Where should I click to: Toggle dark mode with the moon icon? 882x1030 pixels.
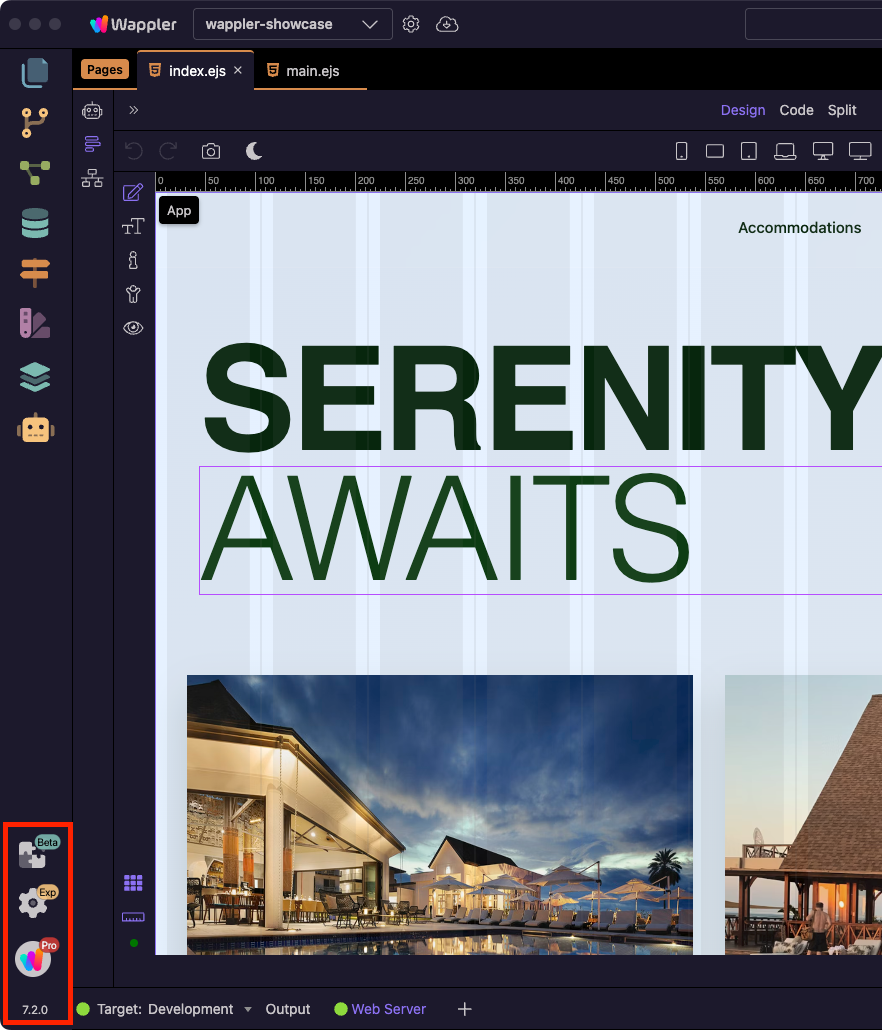(254, 151)
